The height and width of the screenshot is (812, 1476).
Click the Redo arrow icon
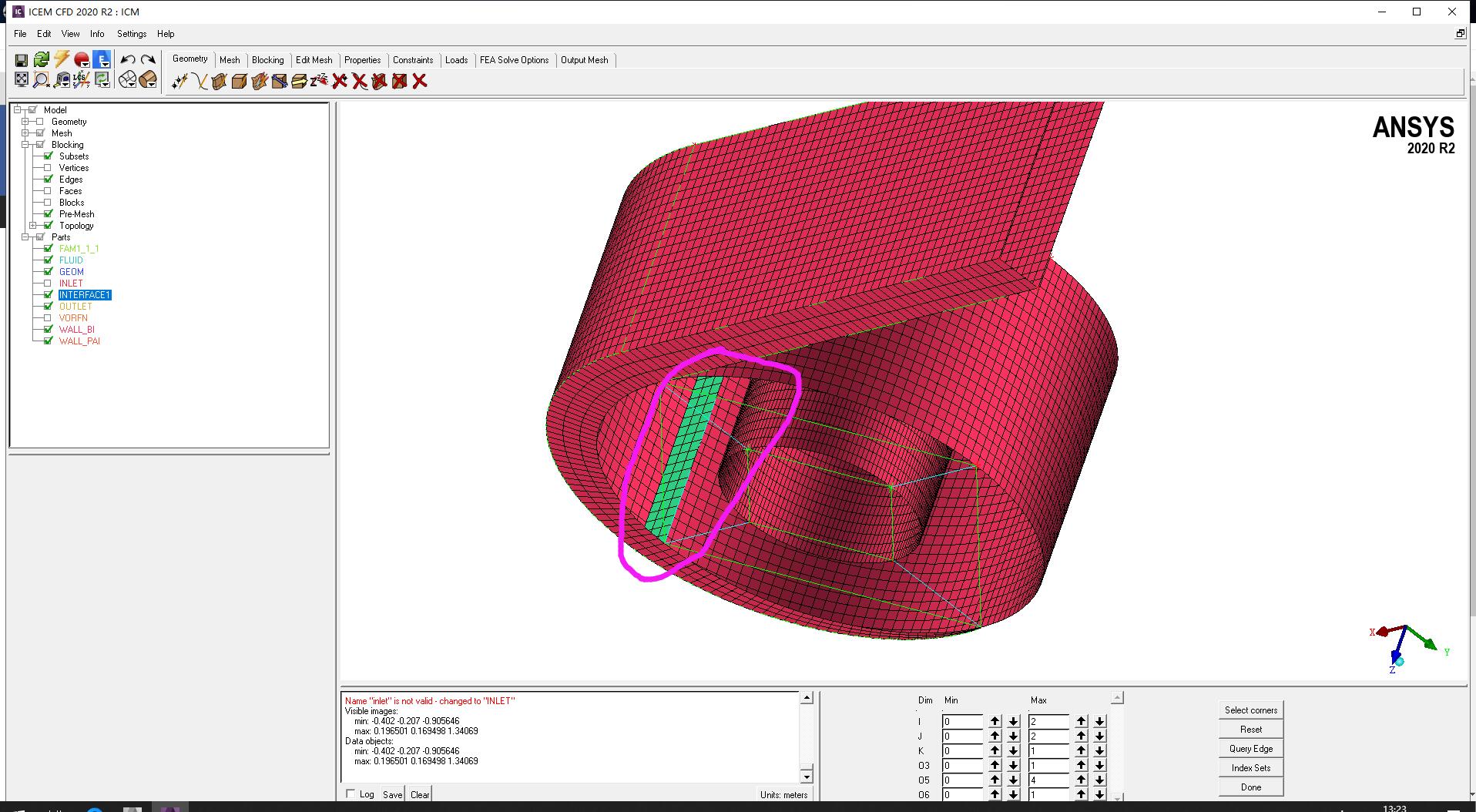[x=148, y=60]
